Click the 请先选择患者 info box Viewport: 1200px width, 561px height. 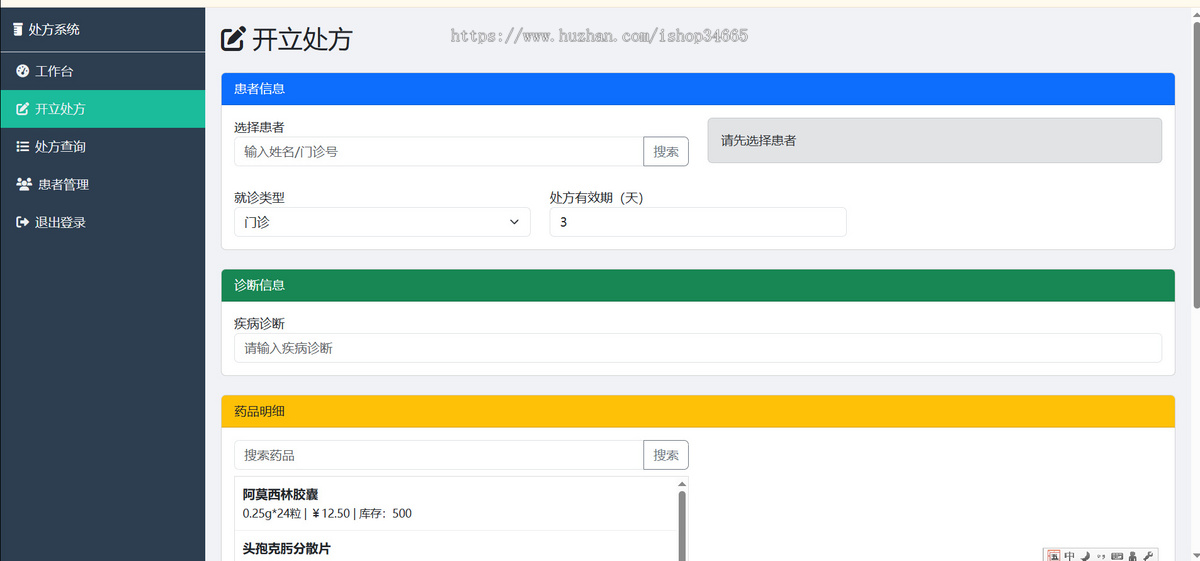click(935, 140)
